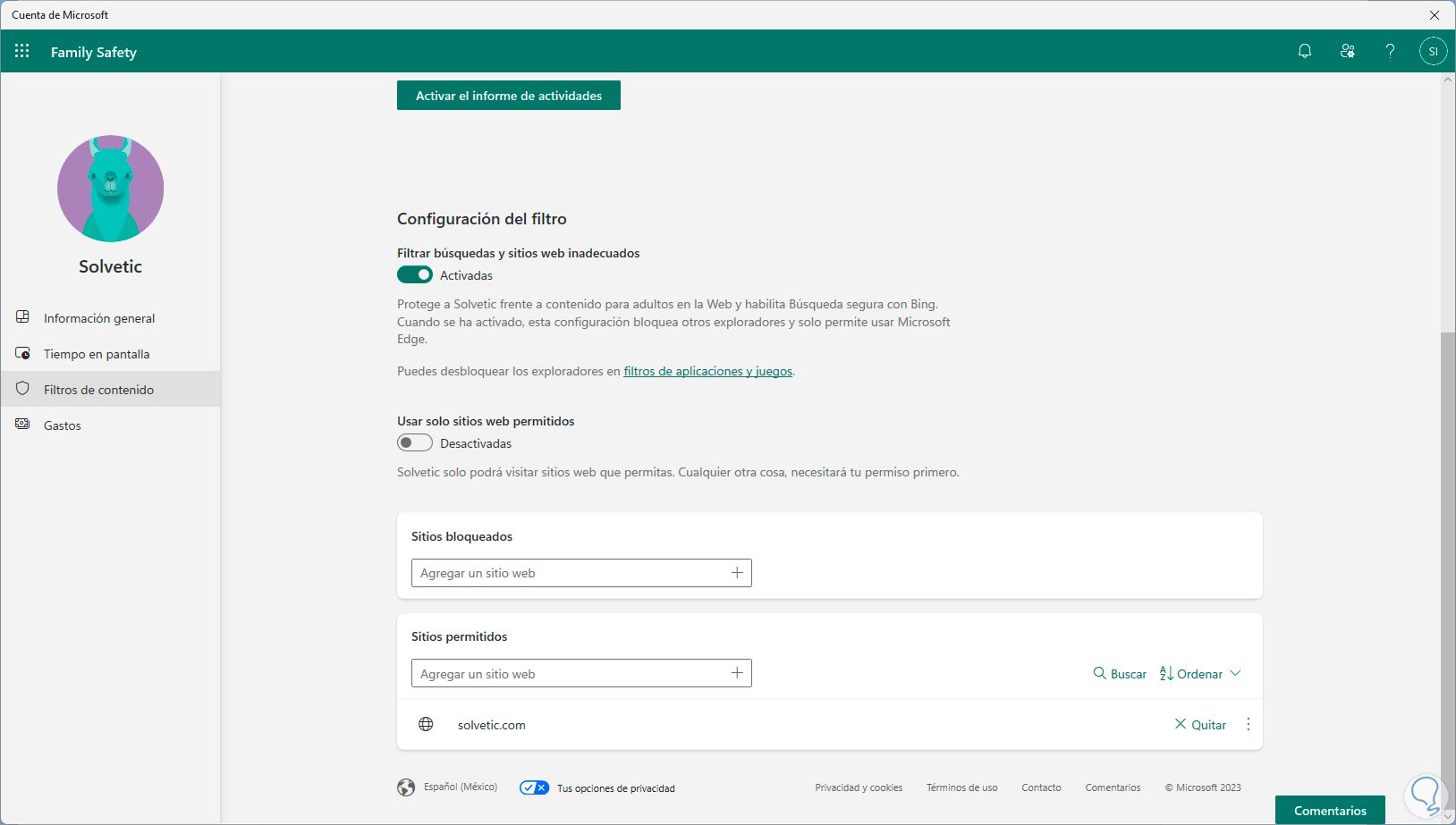
Task: Open the Contacto footer link
Action: click(1041, 787)
